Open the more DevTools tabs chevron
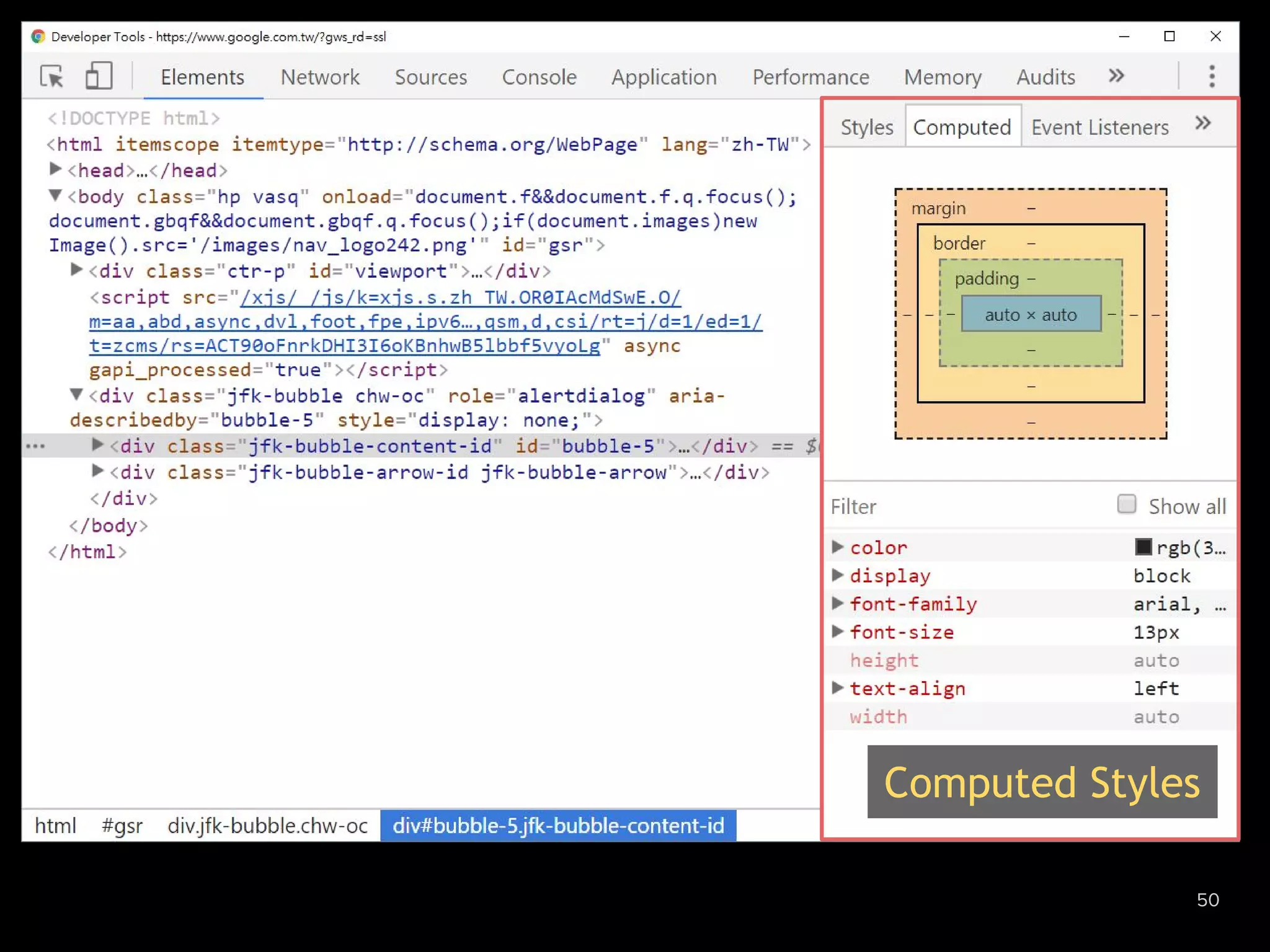Screen dimensions: 1270x952 point(1116,76)
